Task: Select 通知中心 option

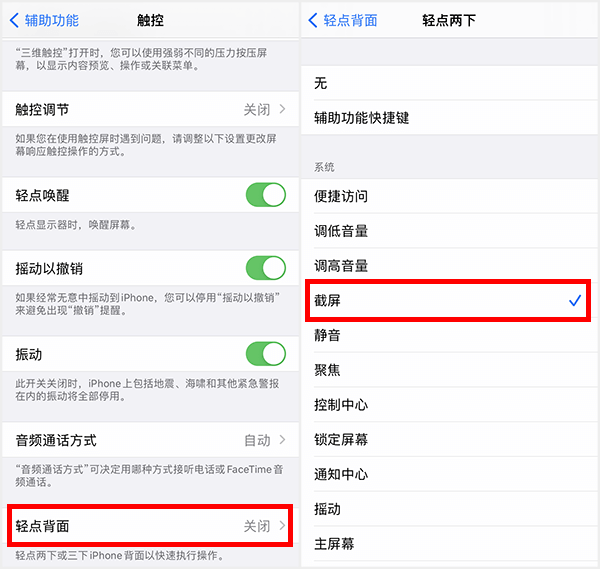Action: tap(450, 475)
